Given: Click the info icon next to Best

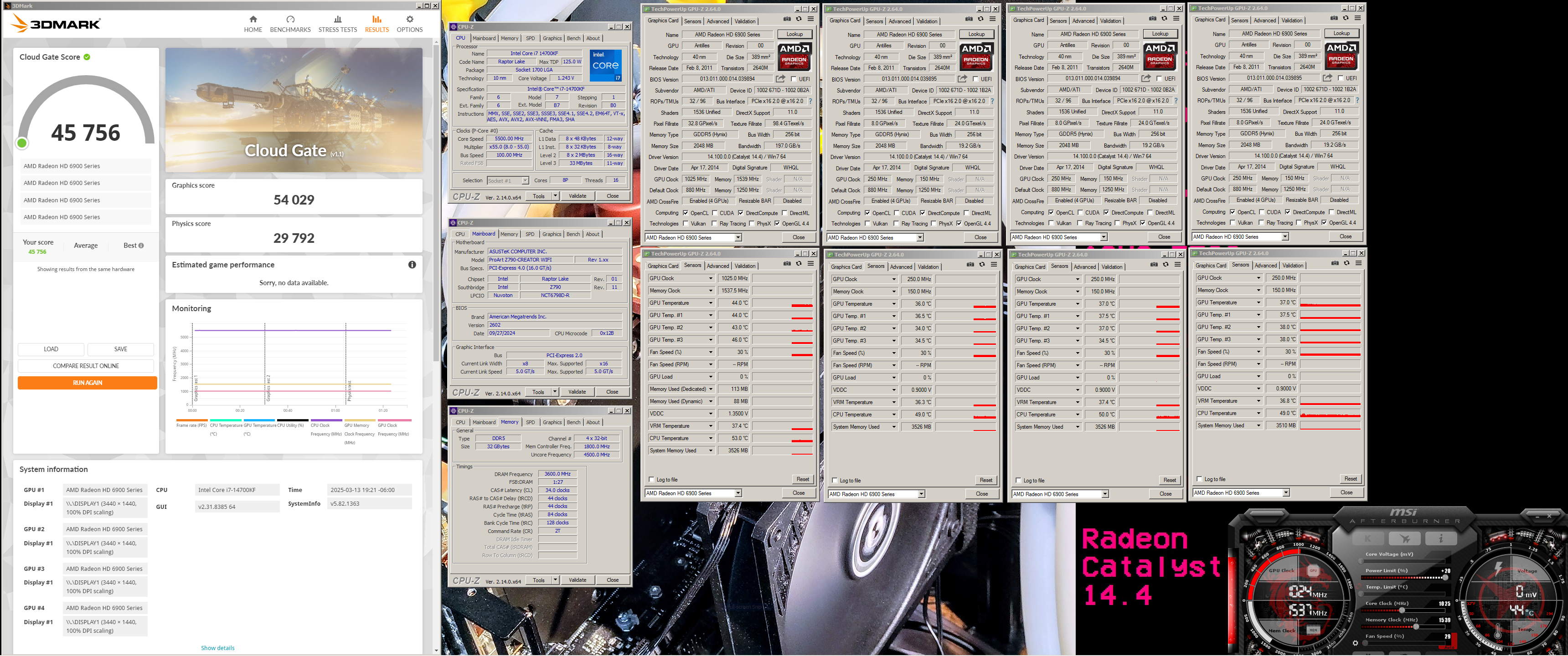Looking at the screenshot, I should click(x=141, y=246).
